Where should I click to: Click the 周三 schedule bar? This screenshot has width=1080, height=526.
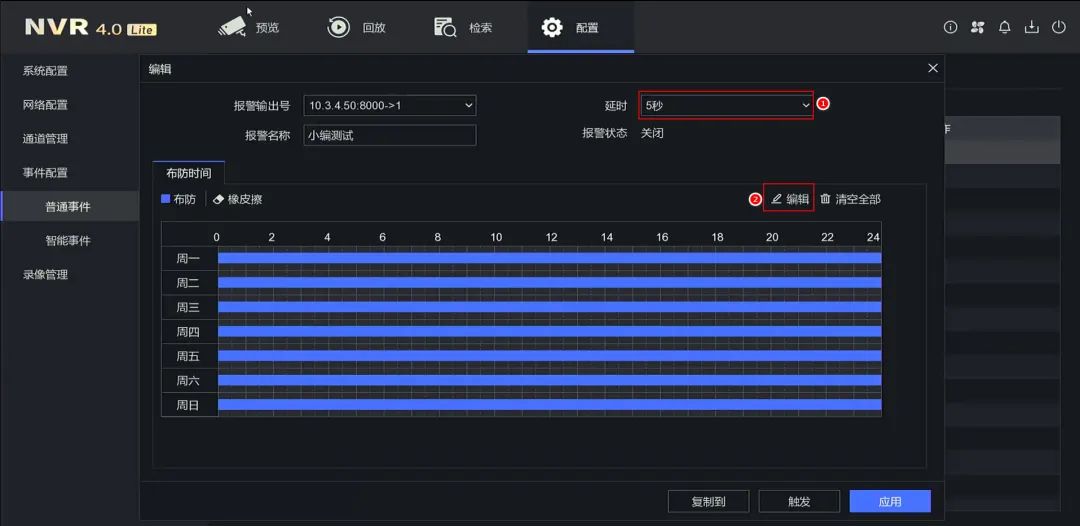549,307
